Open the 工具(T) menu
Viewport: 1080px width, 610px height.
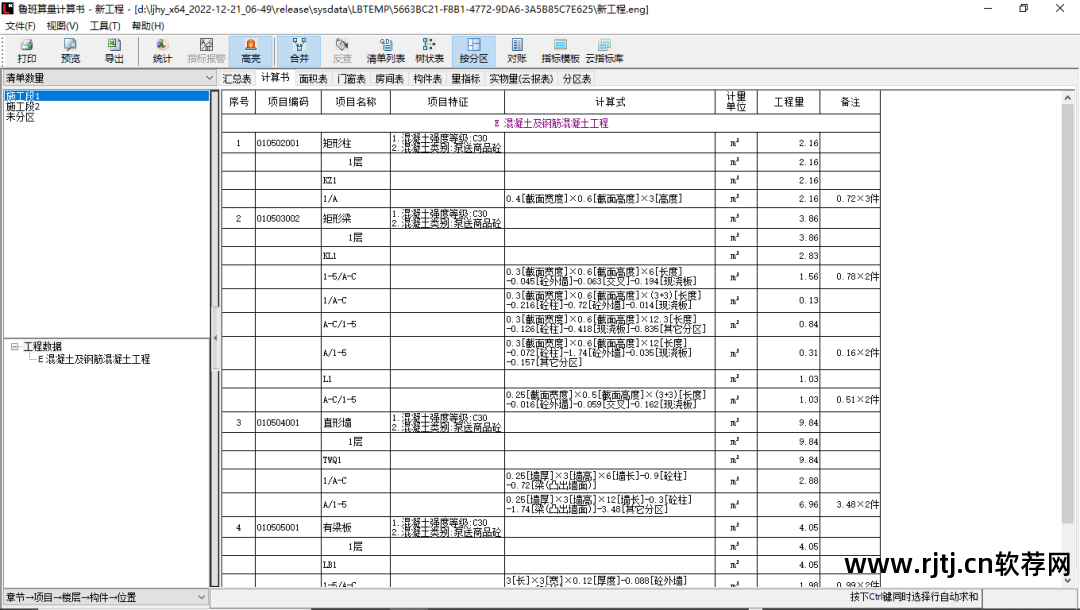pyautogui.click(x=105, y=26)
